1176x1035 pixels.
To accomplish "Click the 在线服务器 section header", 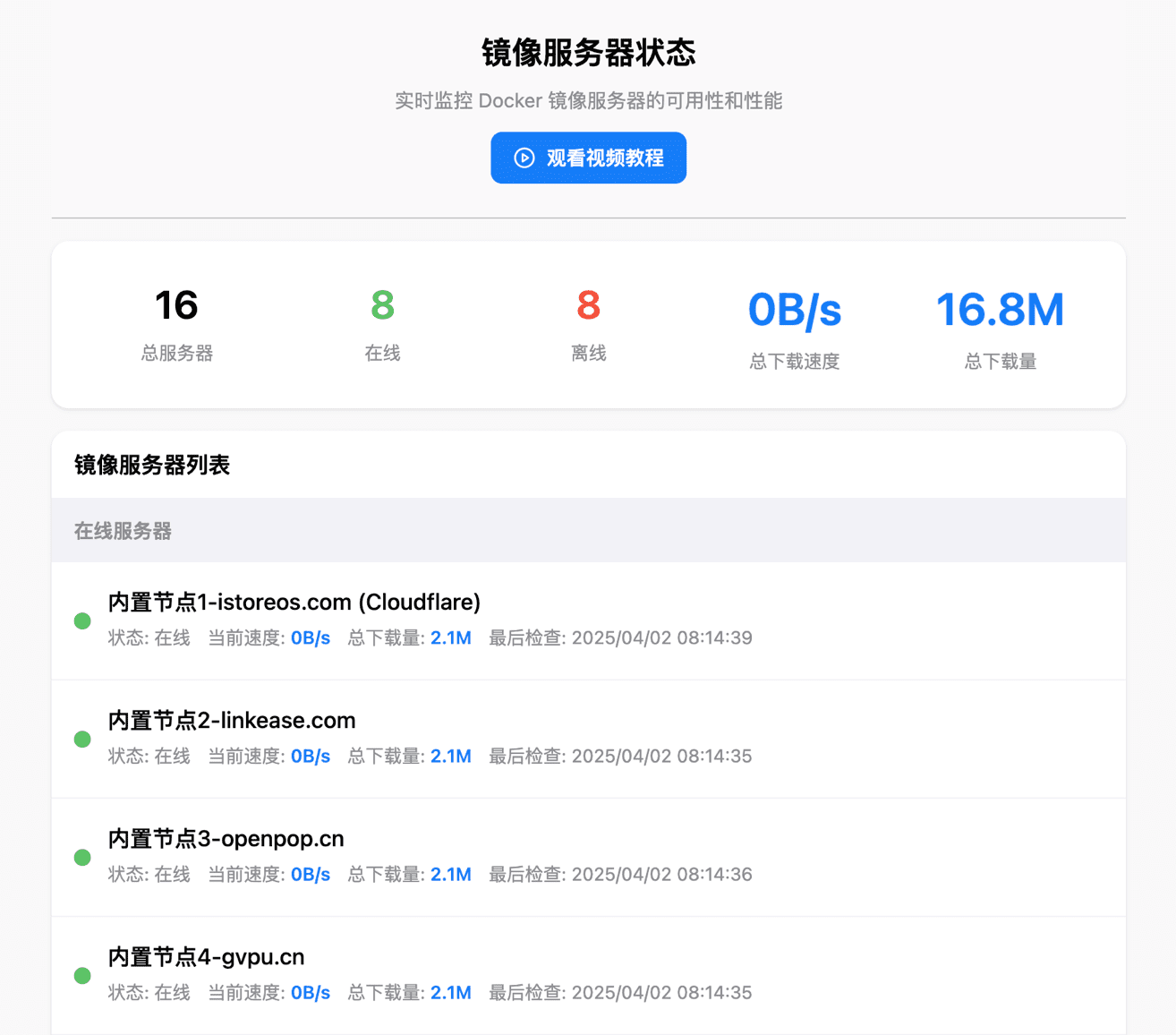I will 123,531.
